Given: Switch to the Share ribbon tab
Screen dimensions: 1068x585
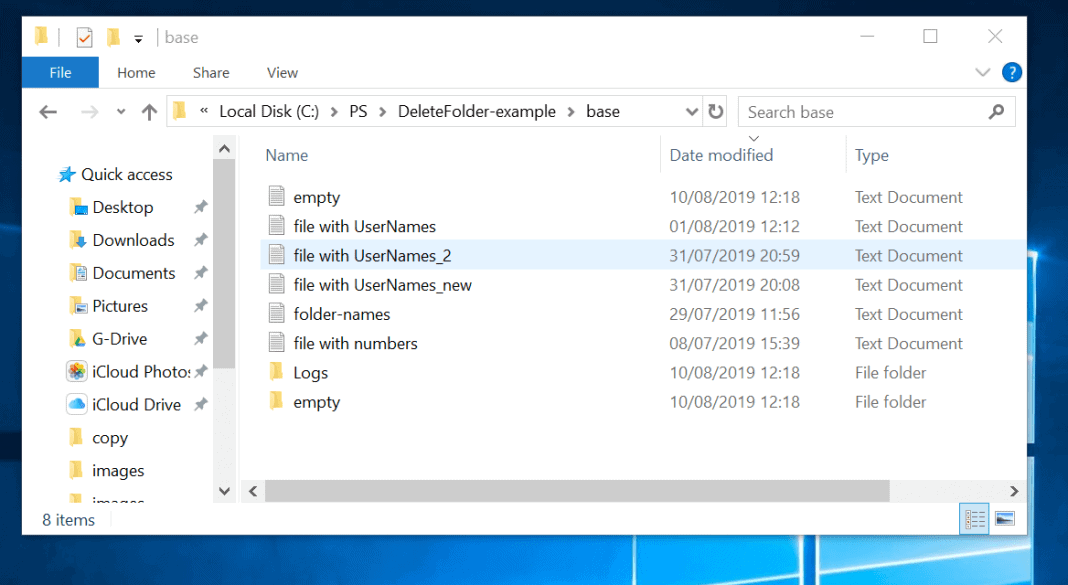Looking at the screenshot, I should click(x=211, y=72).
